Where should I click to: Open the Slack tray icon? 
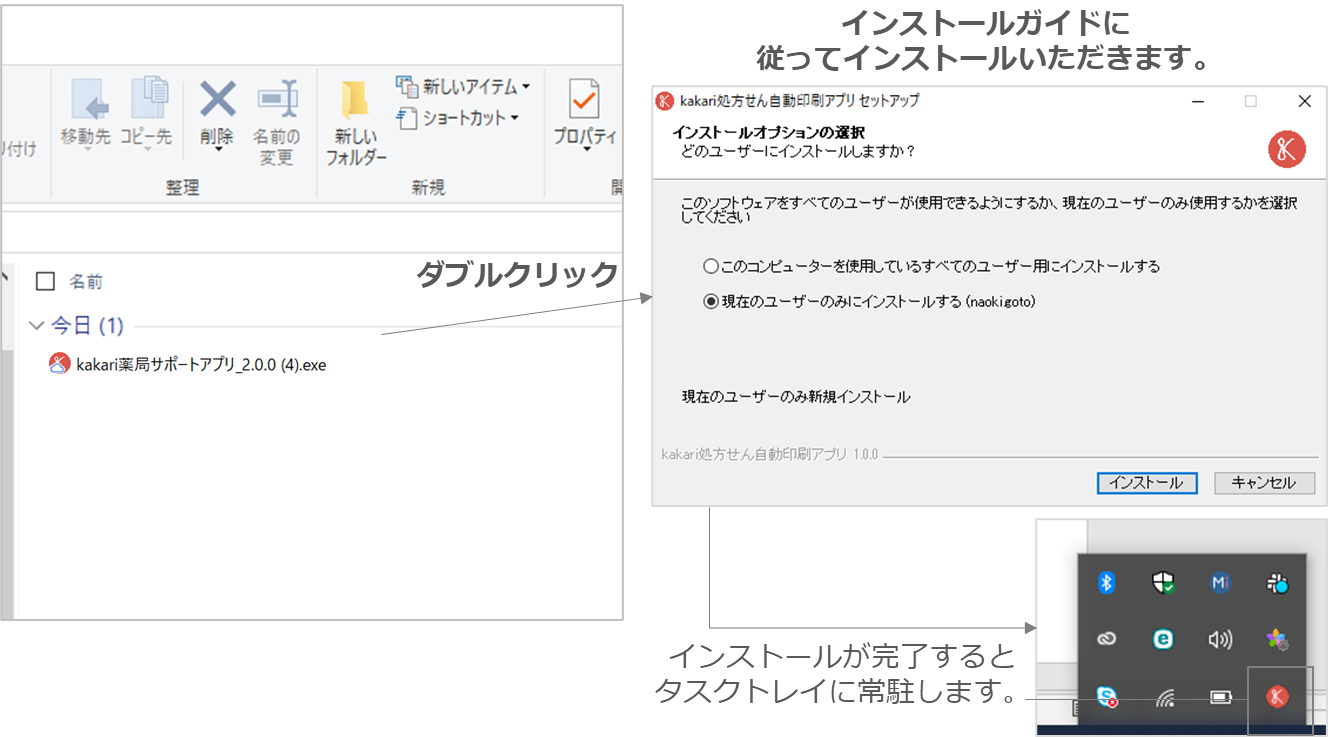[1277, 583]
